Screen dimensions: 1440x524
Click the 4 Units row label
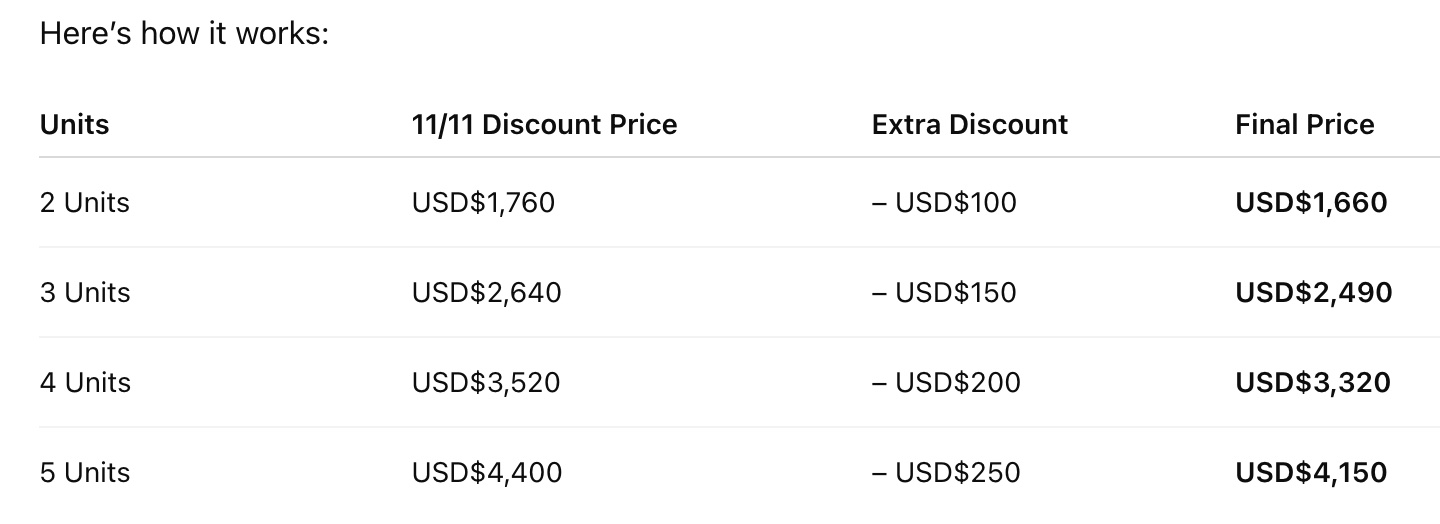[x=85, y=383]
